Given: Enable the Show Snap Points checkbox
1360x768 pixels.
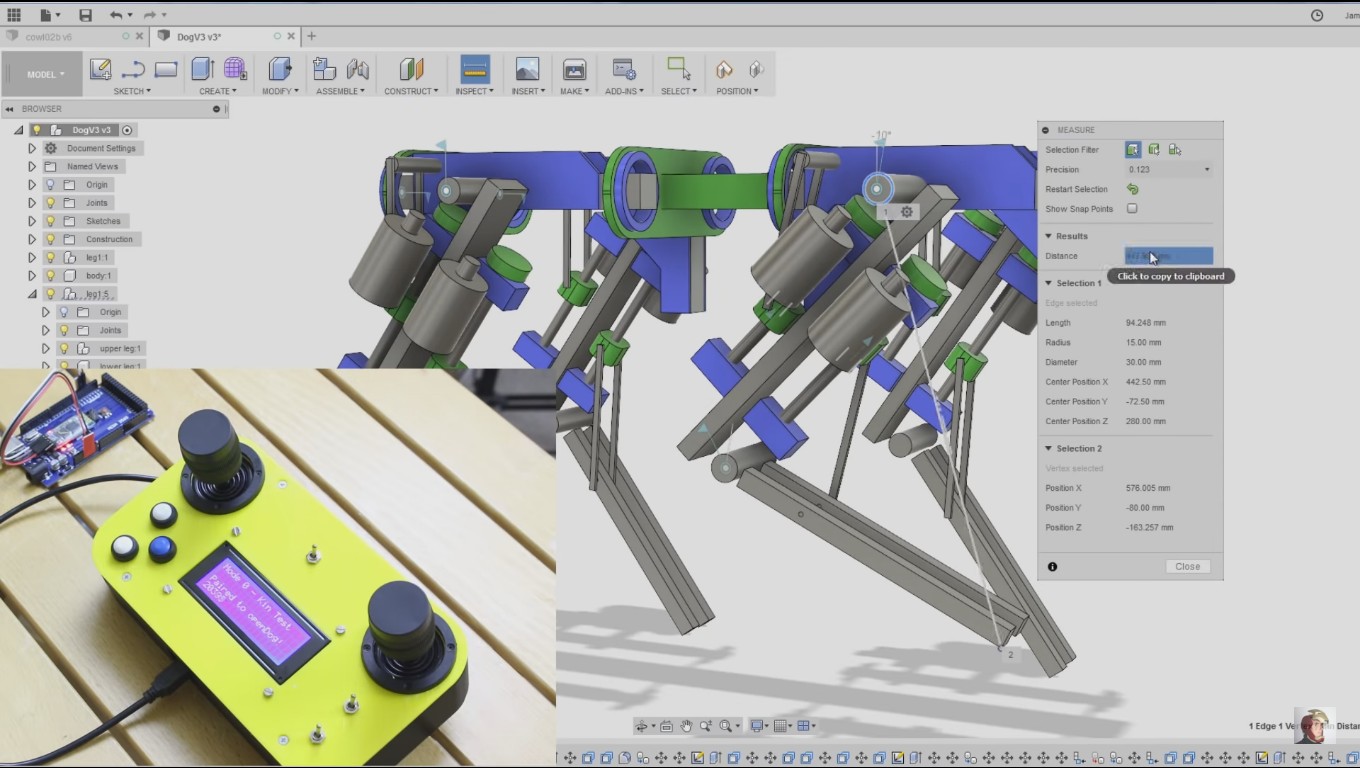Looking at the screenshot, I should [1132, 209].
